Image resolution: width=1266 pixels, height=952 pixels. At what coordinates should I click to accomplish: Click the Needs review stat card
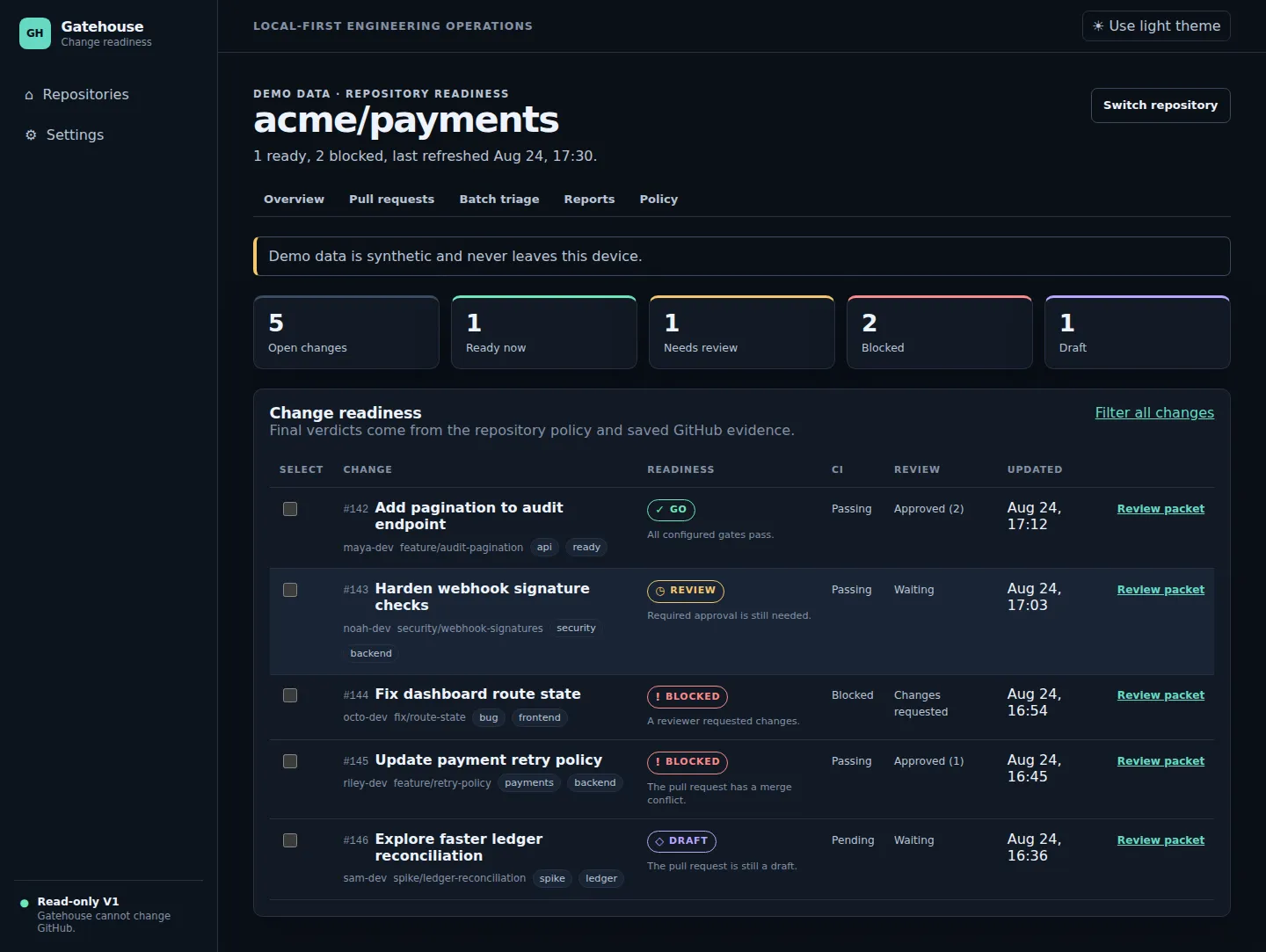tap(742, 332)
